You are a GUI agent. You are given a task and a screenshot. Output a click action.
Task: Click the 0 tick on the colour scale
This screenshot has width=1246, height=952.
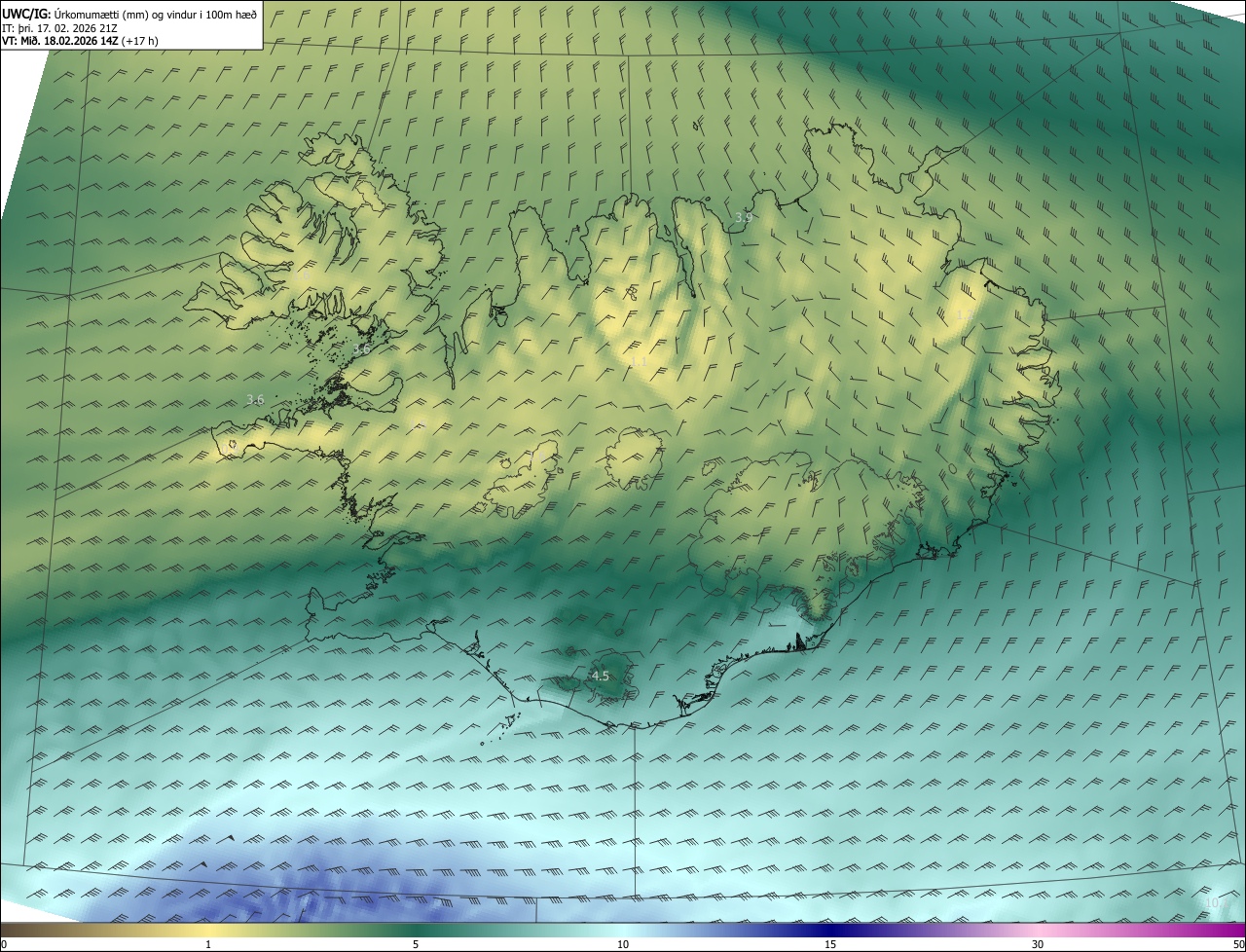[x=4, y=944]
